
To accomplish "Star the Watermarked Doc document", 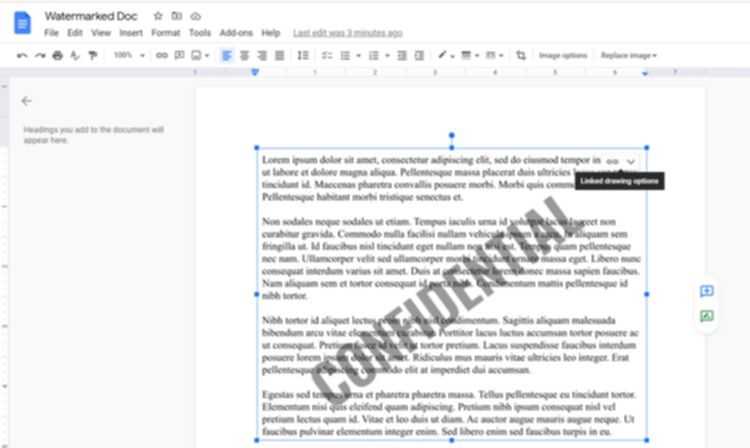I will click(158, 16).
